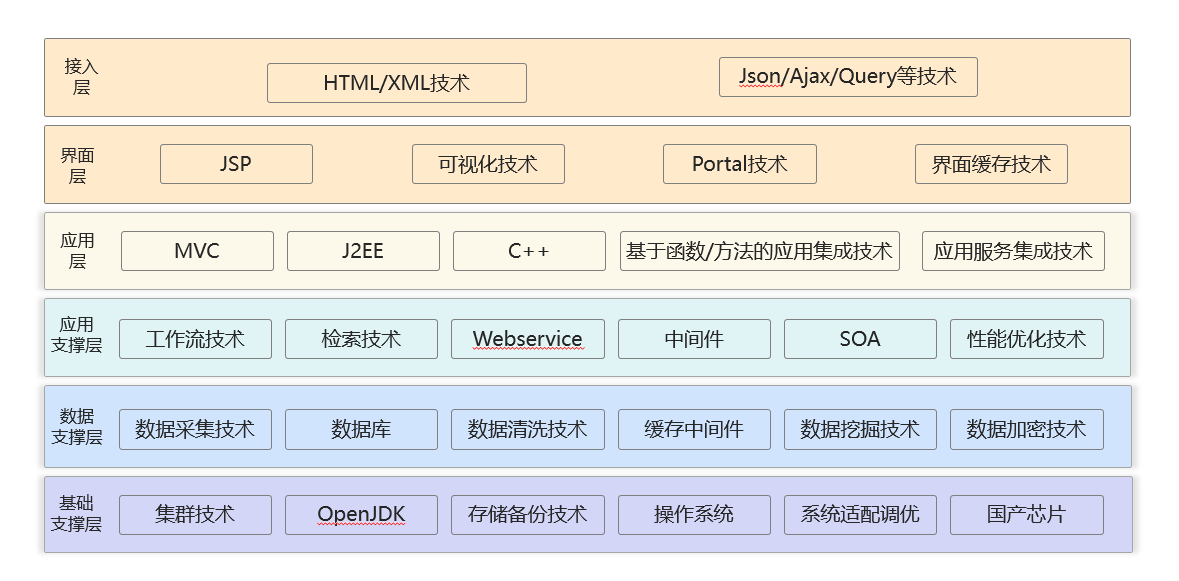The image size is (1179, 581).
Task: Click the C++ box
Action: pyautogui.click(x=528, y=251)
